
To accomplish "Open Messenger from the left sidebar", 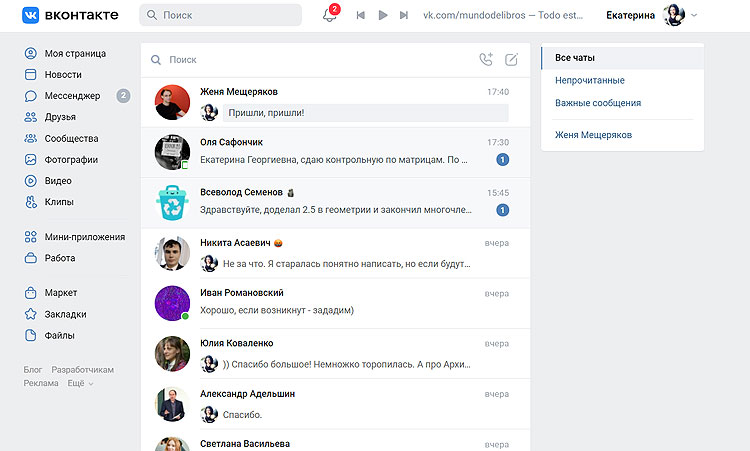I will coord(72,96).
